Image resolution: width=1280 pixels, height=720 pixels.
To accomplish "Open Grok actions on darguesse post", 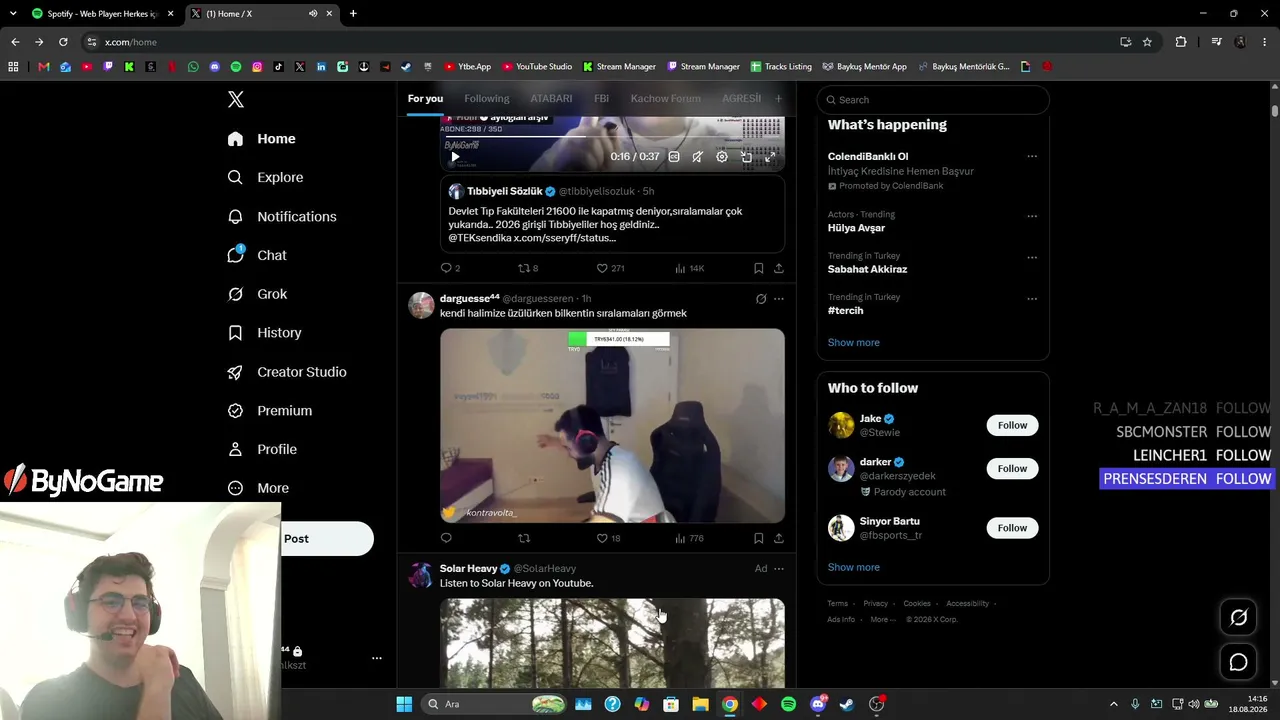I will click(x=761, y=299).
